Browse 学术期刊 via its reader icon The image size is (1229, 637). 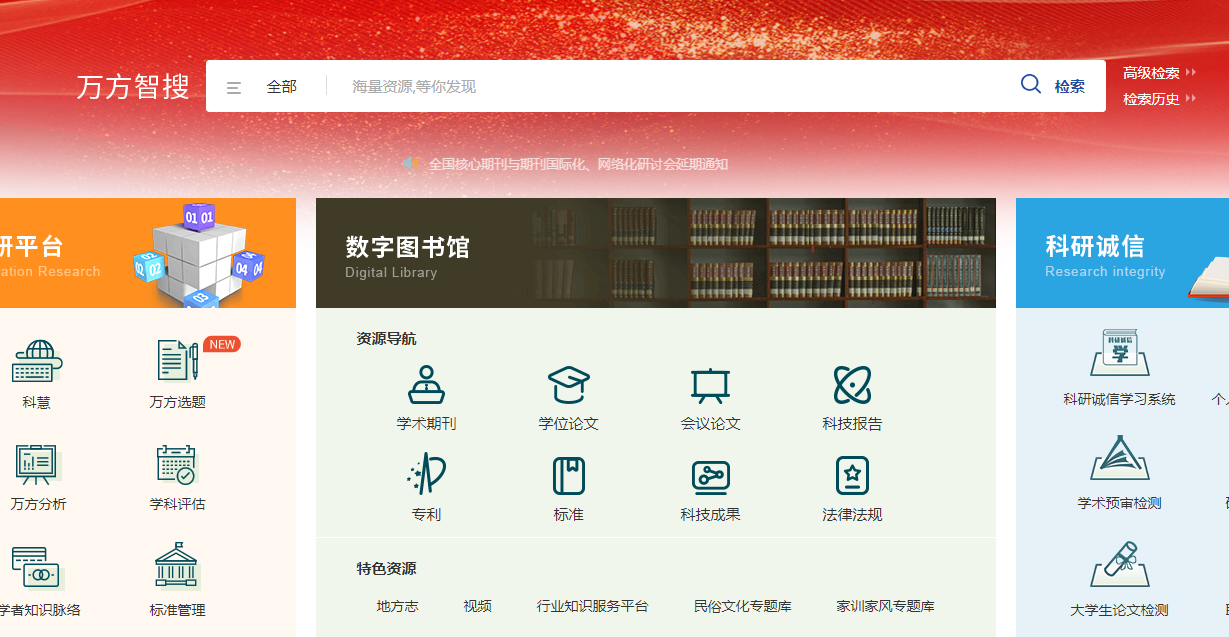tap(427, 385)
